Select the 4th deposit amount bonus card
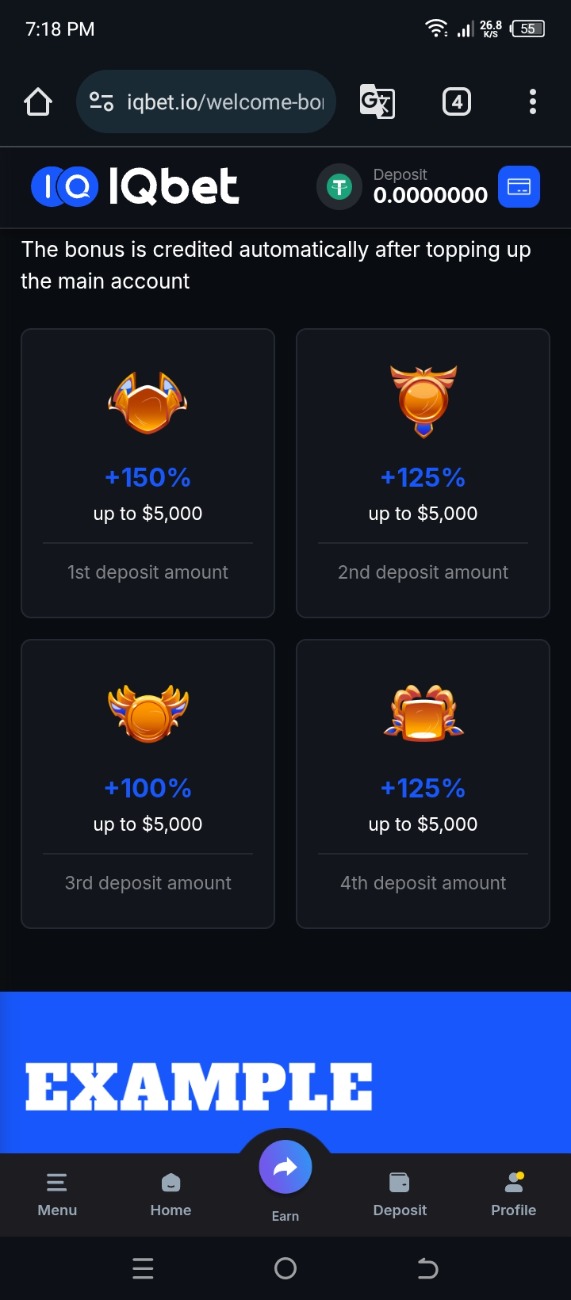Image resolution: width=571 pixels, height=1300 pixels. pos(423,784)
